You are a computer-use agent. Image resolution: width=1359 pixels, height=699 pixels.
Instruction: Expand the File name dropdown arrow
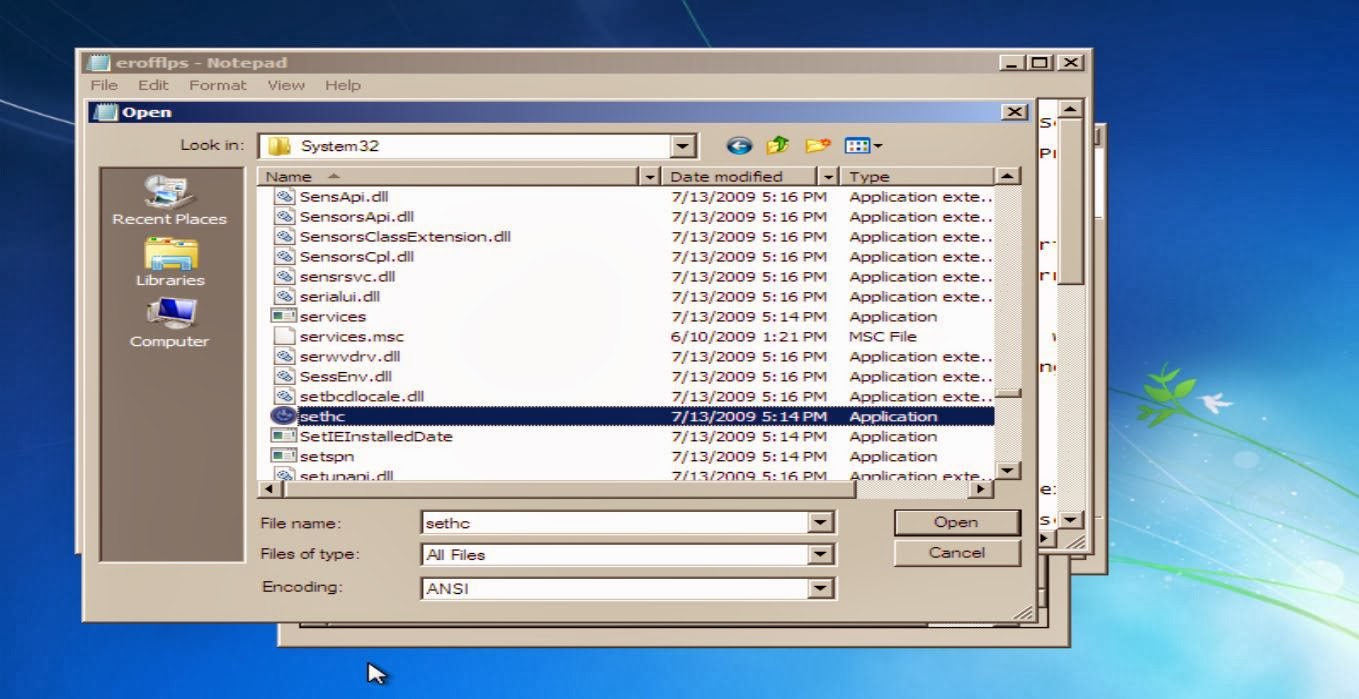820,522
